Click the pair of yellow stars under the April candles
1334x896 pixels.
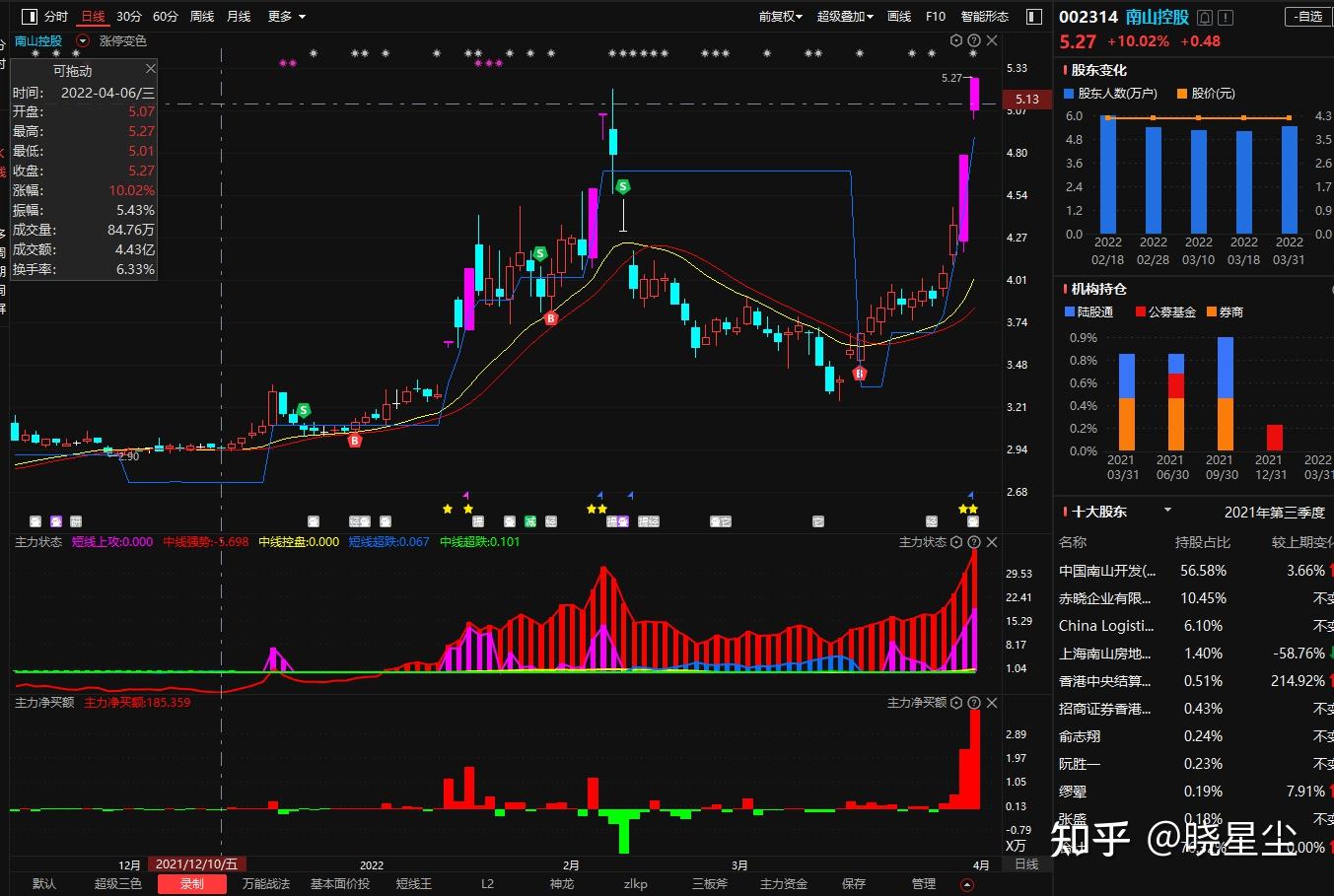[x=968, y=509]
